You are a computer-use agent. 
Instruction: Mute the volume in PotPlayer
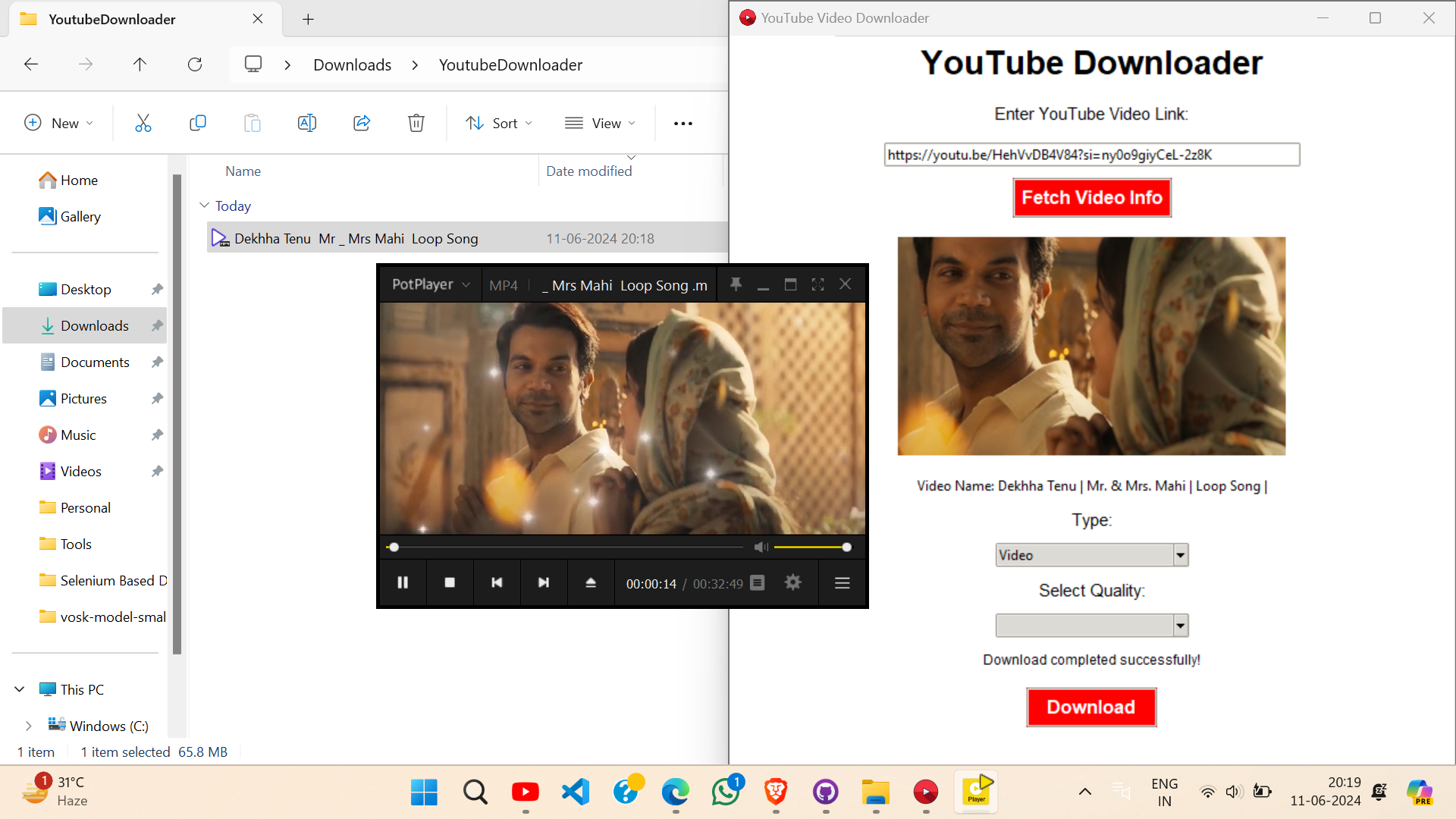(761, 546)
